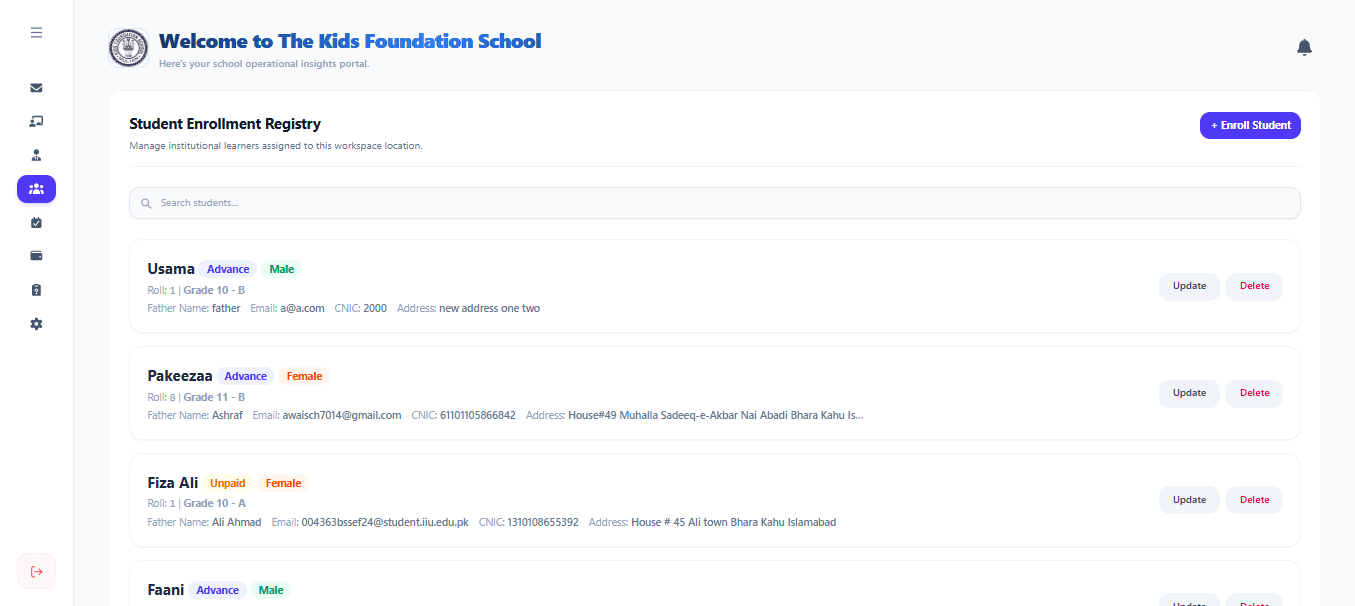Click Usama's 'Grade 10 - B' text

pos(214,290)
